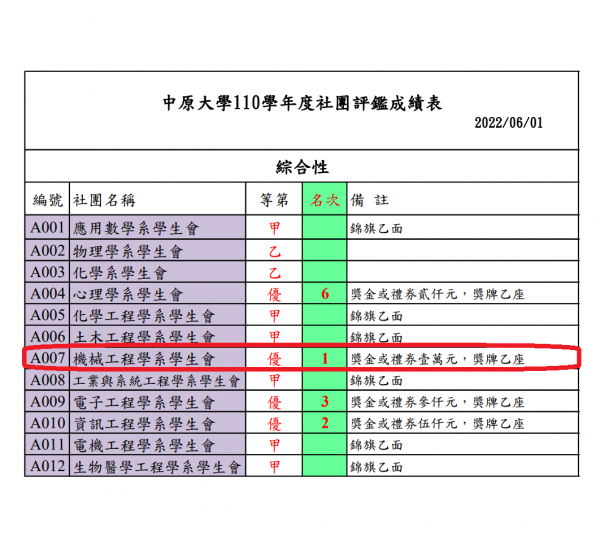The height and width of the screenshot is (535, 600).
Task: Select cell A012
Action: click(x=47, y=466)
